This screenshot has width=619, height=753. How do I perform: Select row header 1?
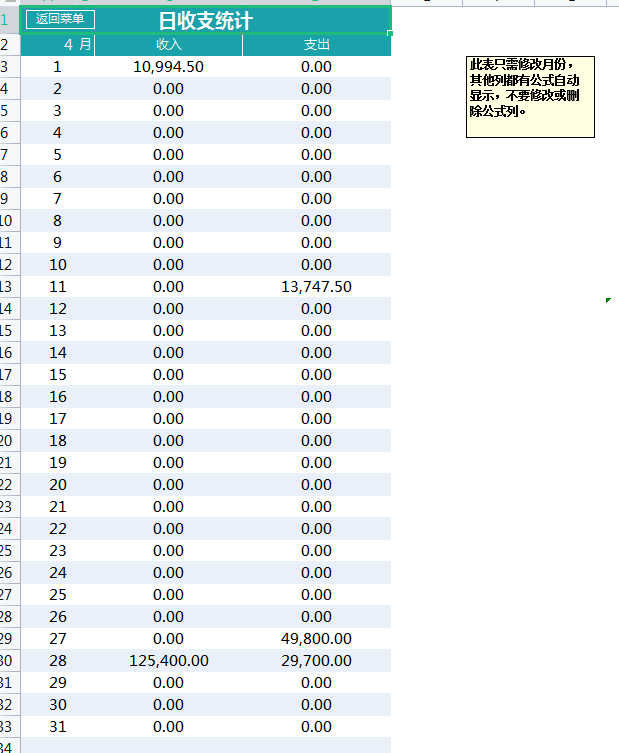pyautogui.click(x=10, y=20)
